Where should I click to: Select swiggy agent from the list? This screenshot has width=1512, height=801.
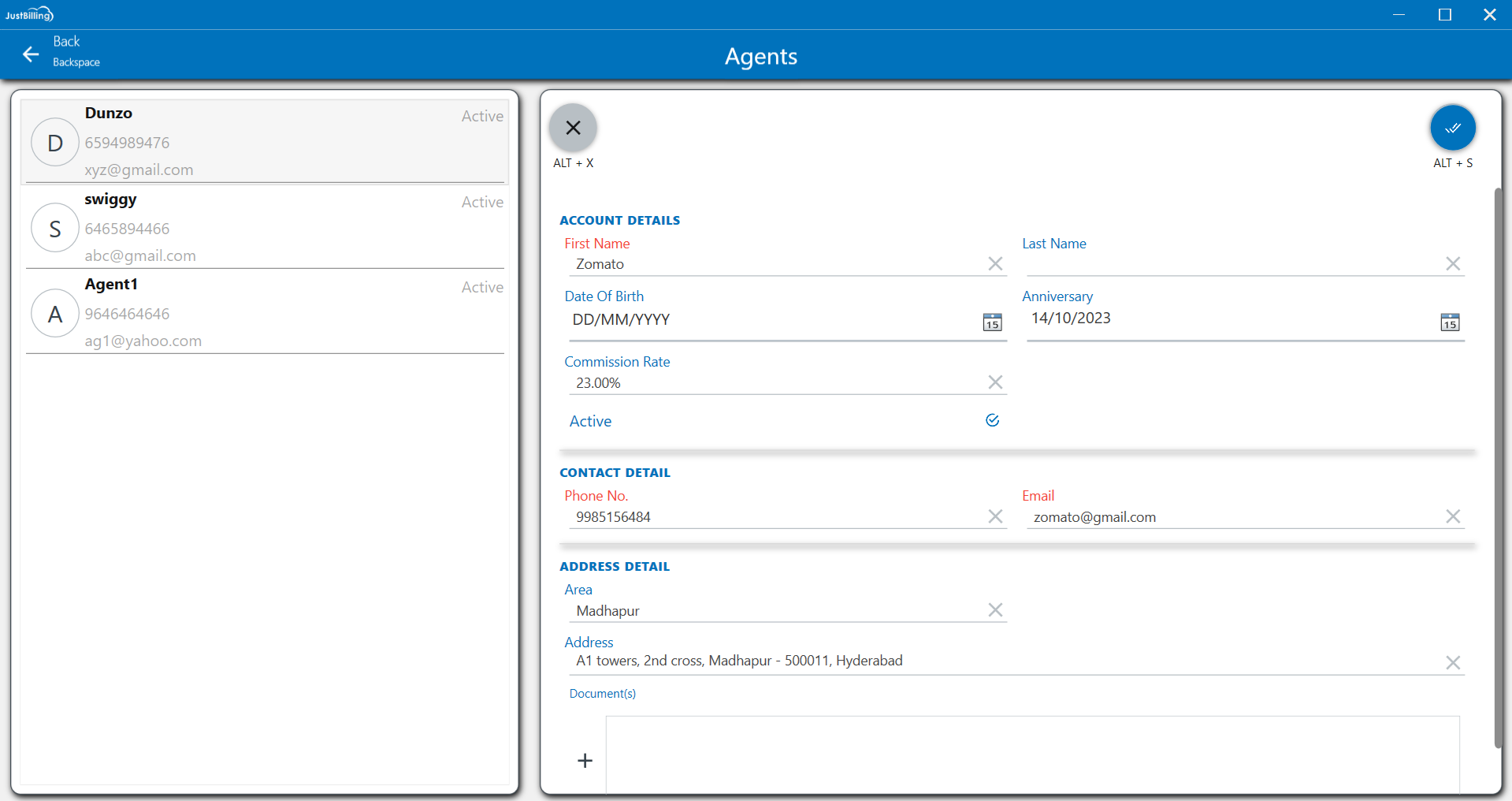point(265,228)
